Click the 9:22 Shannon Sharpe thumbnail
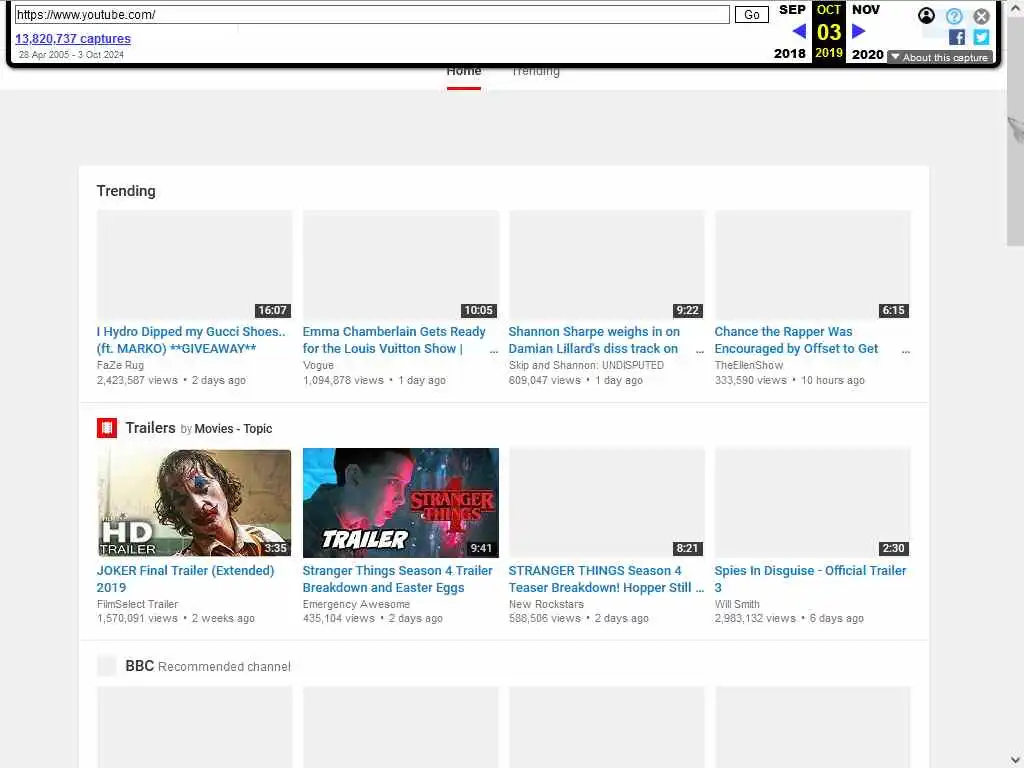1024x768 pixels. tap(606, 264)
